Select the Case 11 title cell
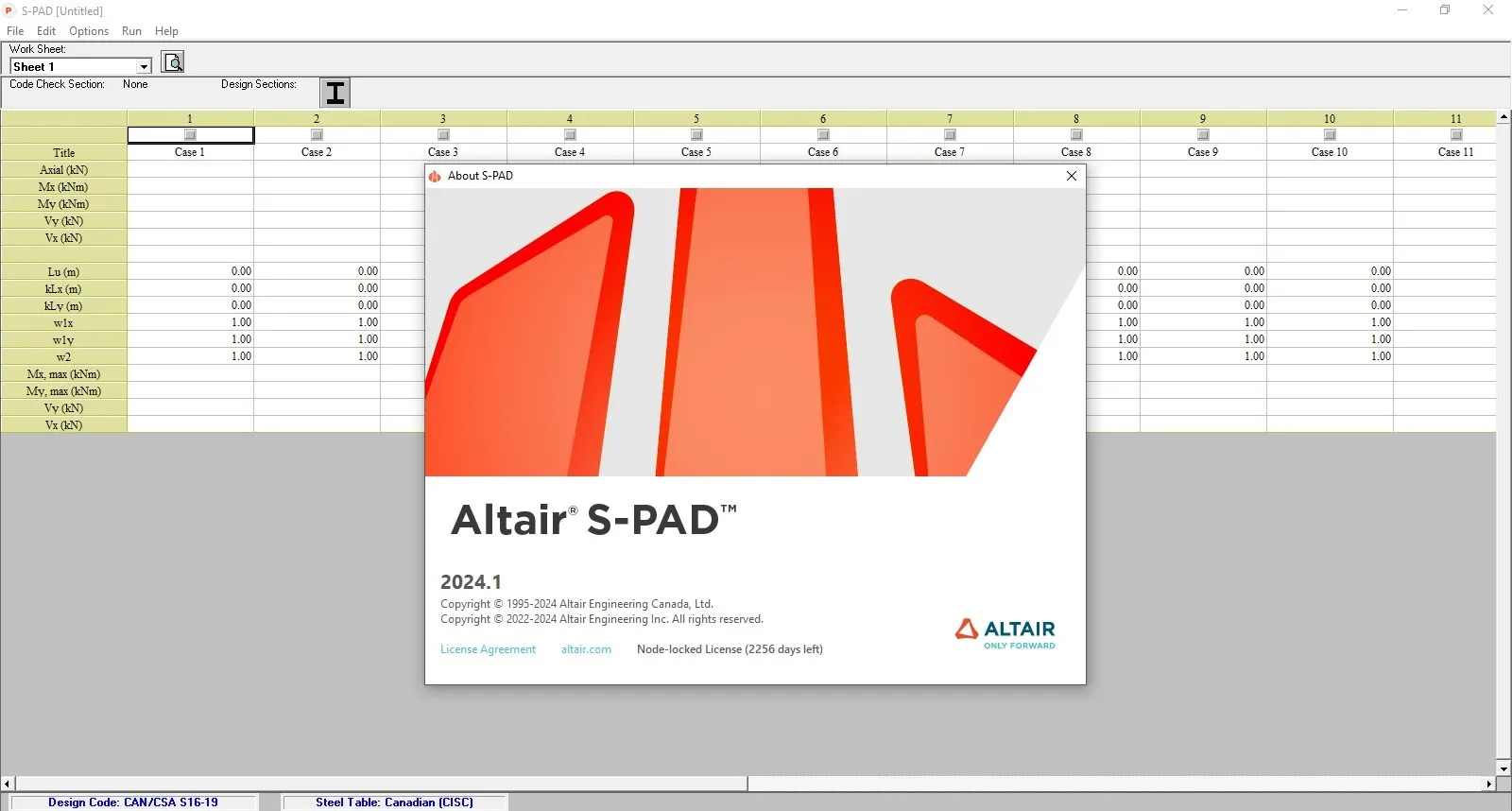The image size is (1512, 811). (x=1445, y=152)
